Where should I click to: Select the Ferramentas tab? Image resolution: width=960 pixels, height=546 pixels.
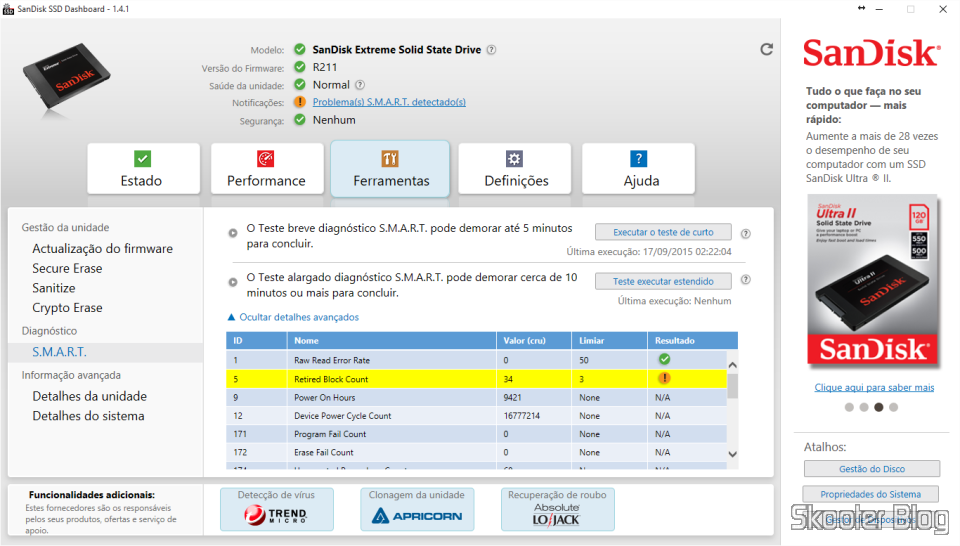tap(391, 169)
